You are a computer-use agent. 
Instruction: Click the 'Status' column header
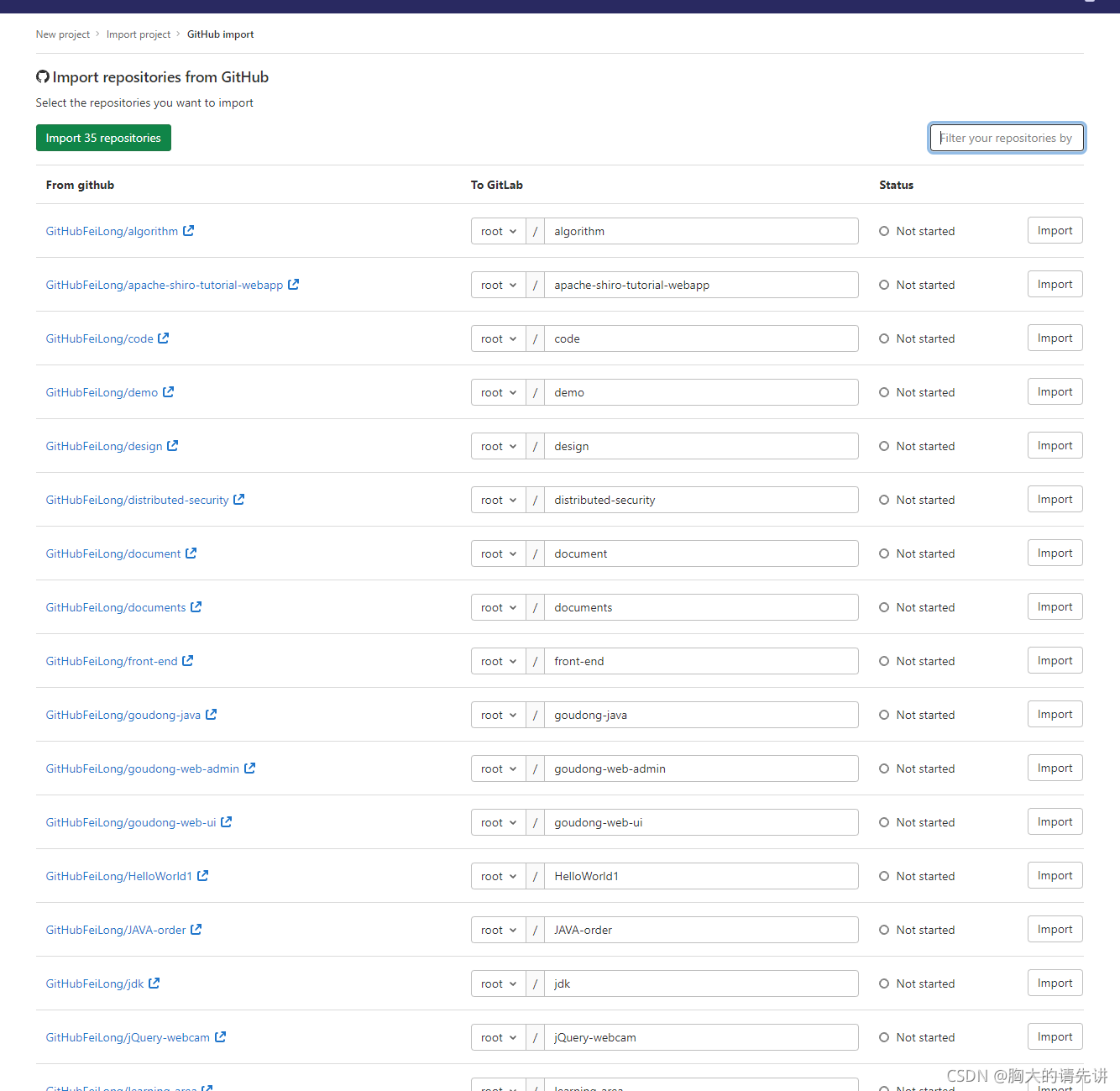(x=896, y=185)
